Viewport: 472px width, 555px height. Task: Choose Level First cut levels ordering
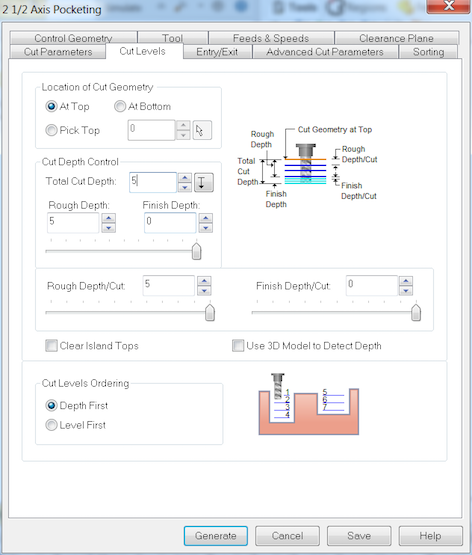coord(51,425)
